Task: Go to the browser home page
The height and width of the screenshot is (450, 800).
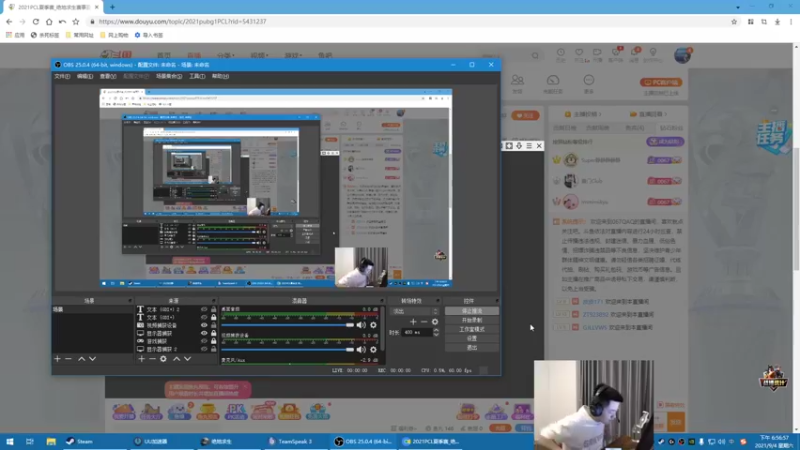Action: click(x=49, y=21)
